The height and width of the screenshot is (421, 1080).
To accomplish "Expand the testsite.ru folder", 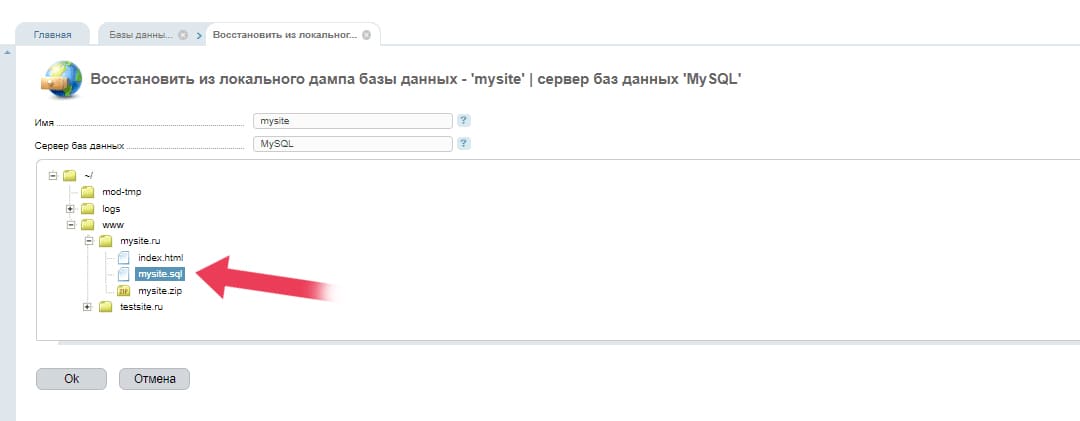I will point(87,307).
